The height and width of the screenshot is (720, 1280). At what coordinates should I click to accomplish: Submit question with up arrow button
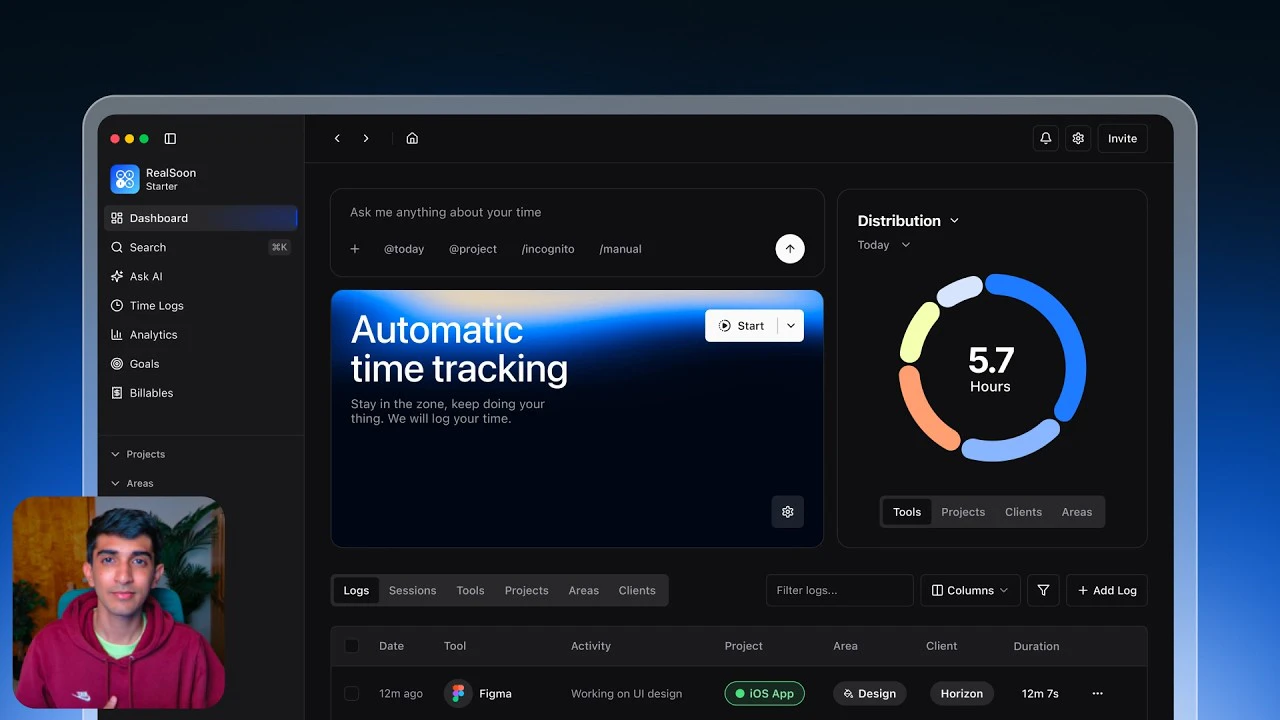[790, 249]
